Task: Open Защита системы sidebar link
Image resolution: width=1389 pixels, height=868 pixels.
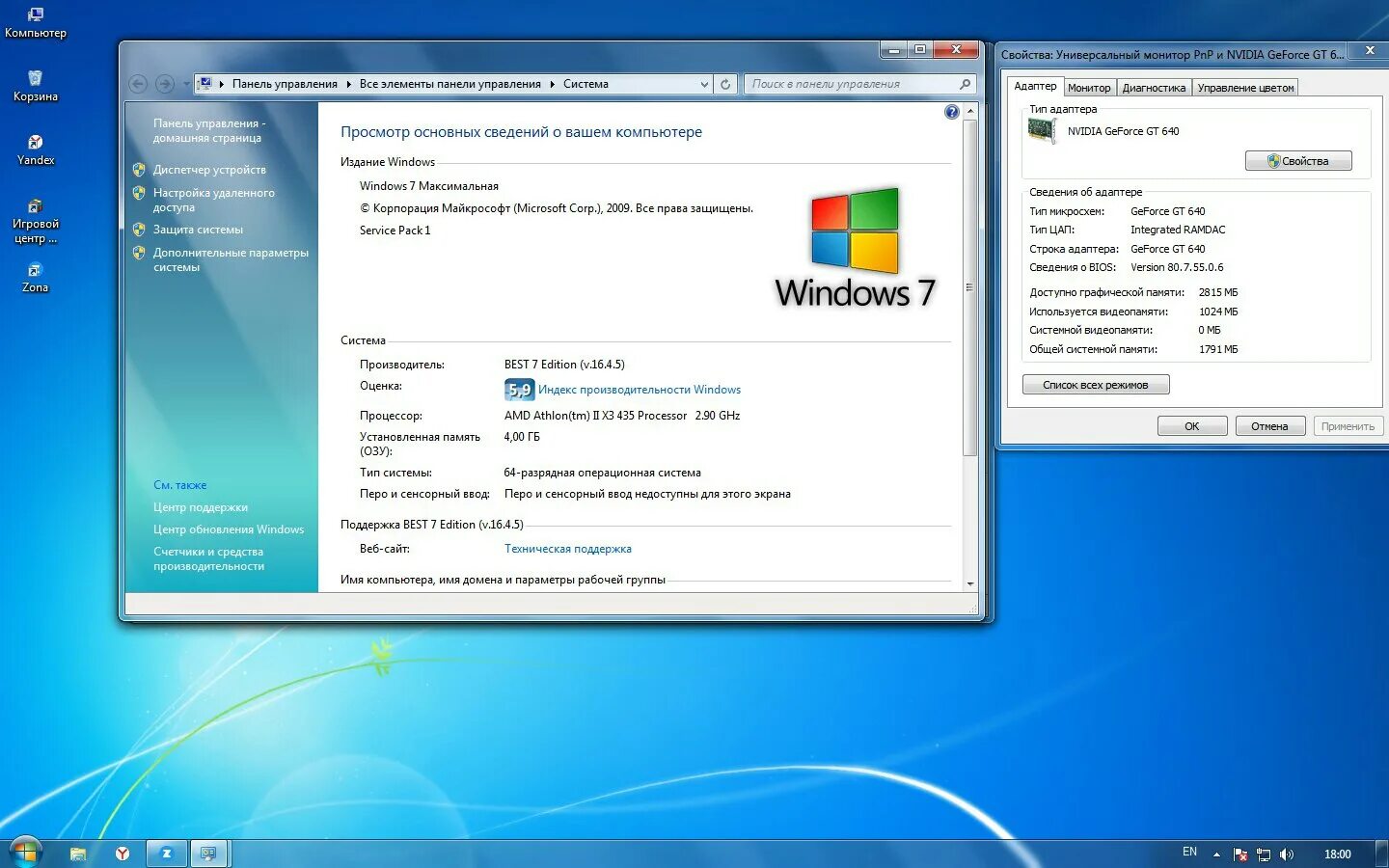Action: 198,230
